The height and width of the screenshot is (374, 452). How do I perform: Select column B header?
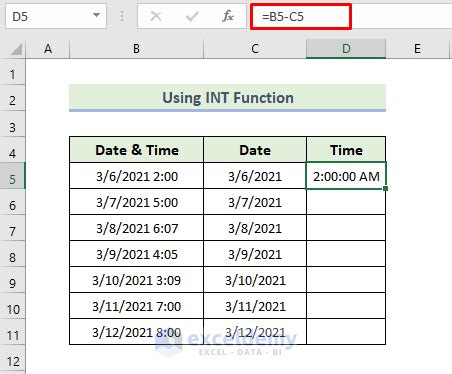pyautogui.click(x=136, y=49)
